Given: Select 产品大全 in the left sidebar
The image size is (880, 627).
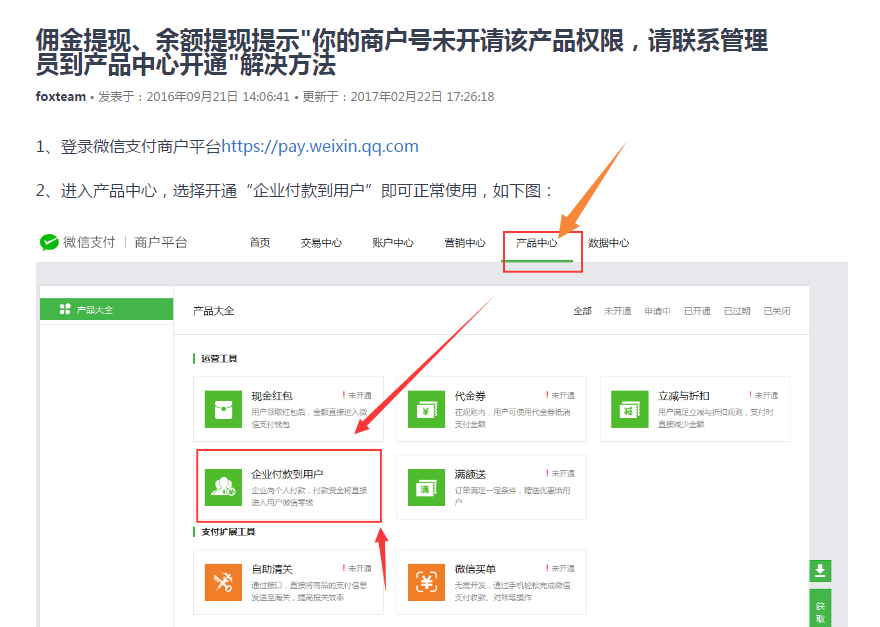Looking at the screenshot, I should [106, 309].
